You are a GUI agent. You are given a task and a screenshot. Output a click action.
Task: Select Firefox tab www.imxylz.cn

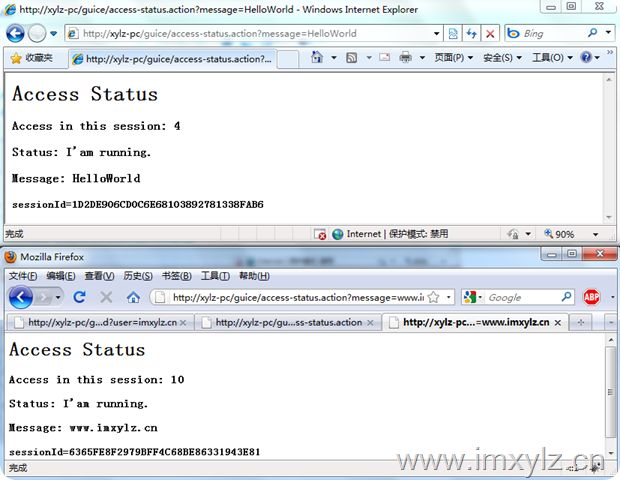pos(476,323)
